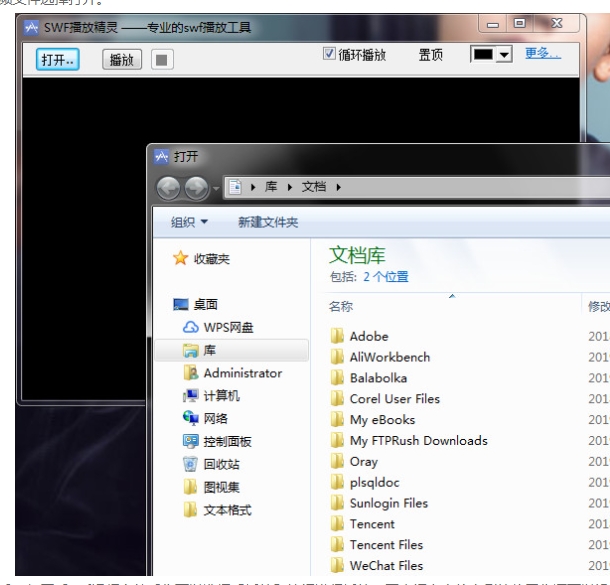
Task: Select 桌面 in the navigation tree
Action: [205, 304]
